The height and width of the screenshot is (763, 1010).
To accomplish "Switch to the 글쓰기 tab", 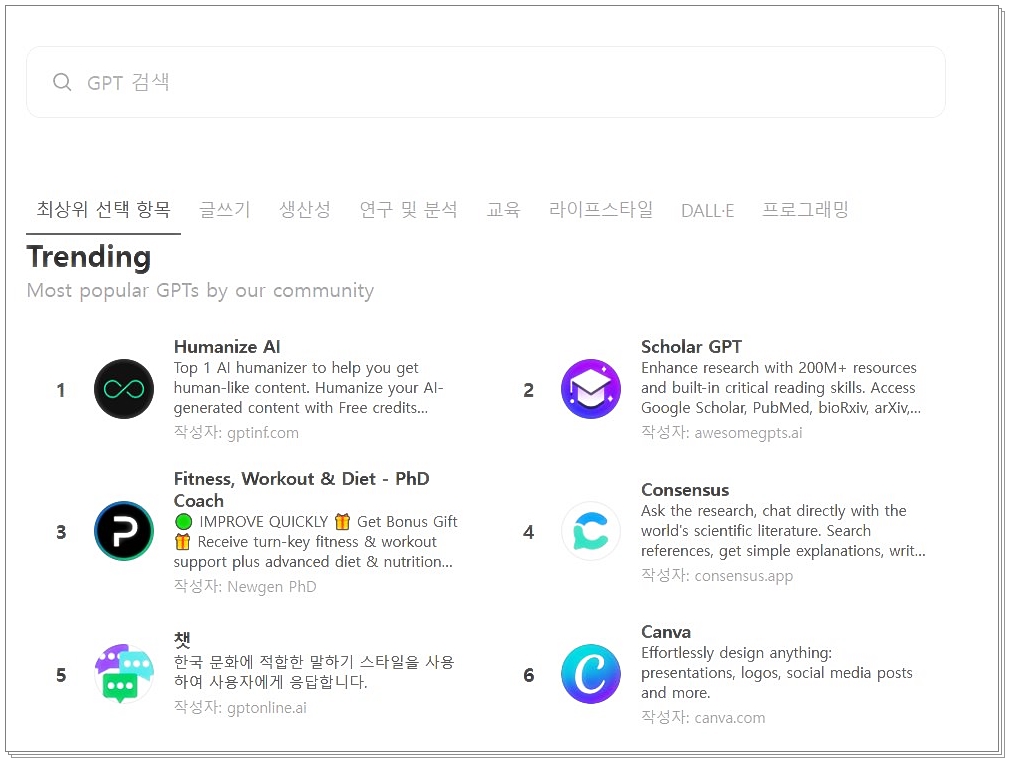I will [224, 209].
